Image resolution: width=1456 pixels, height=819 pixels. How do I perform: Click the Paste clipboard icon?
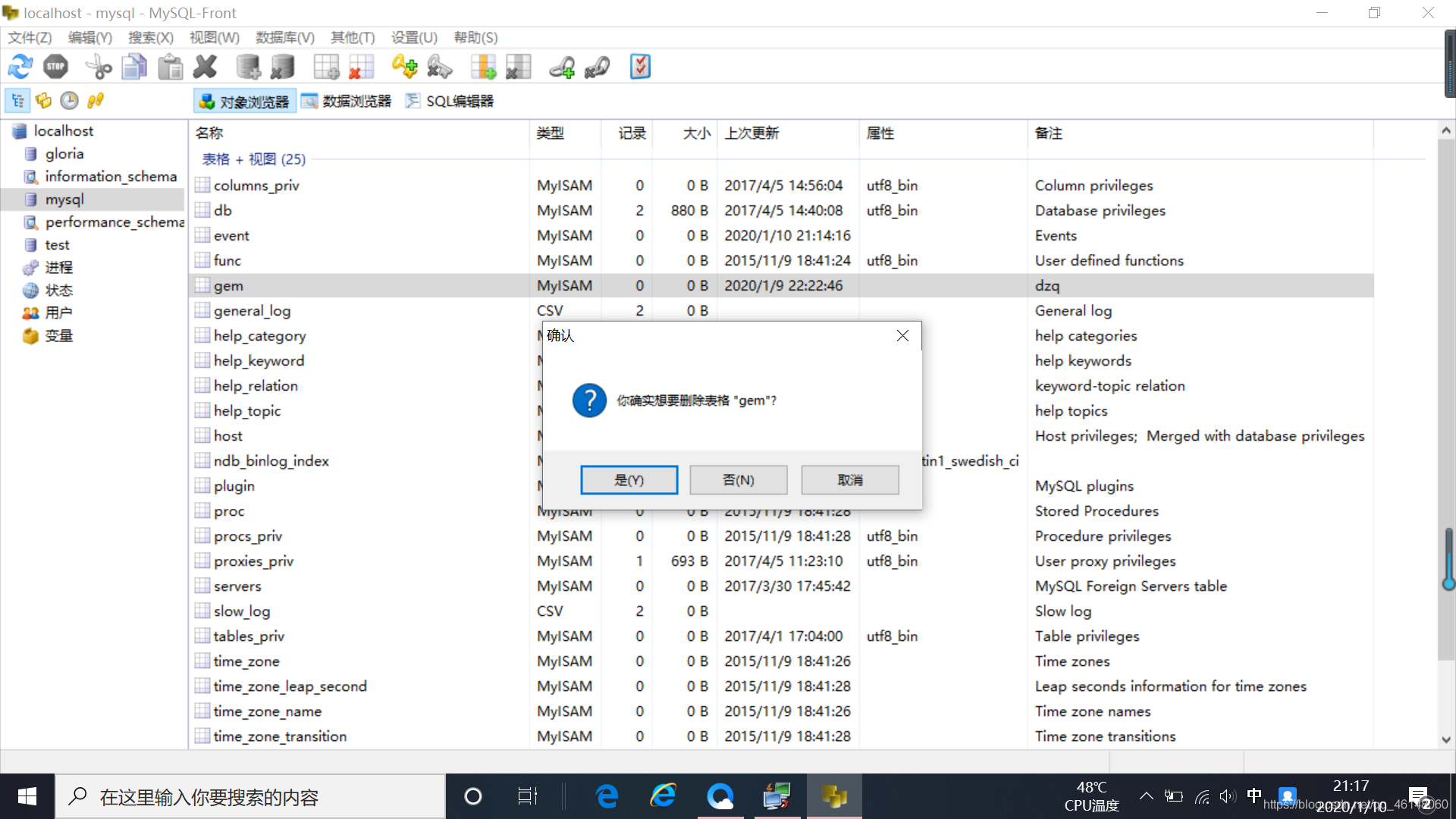[x=170, y=67]
